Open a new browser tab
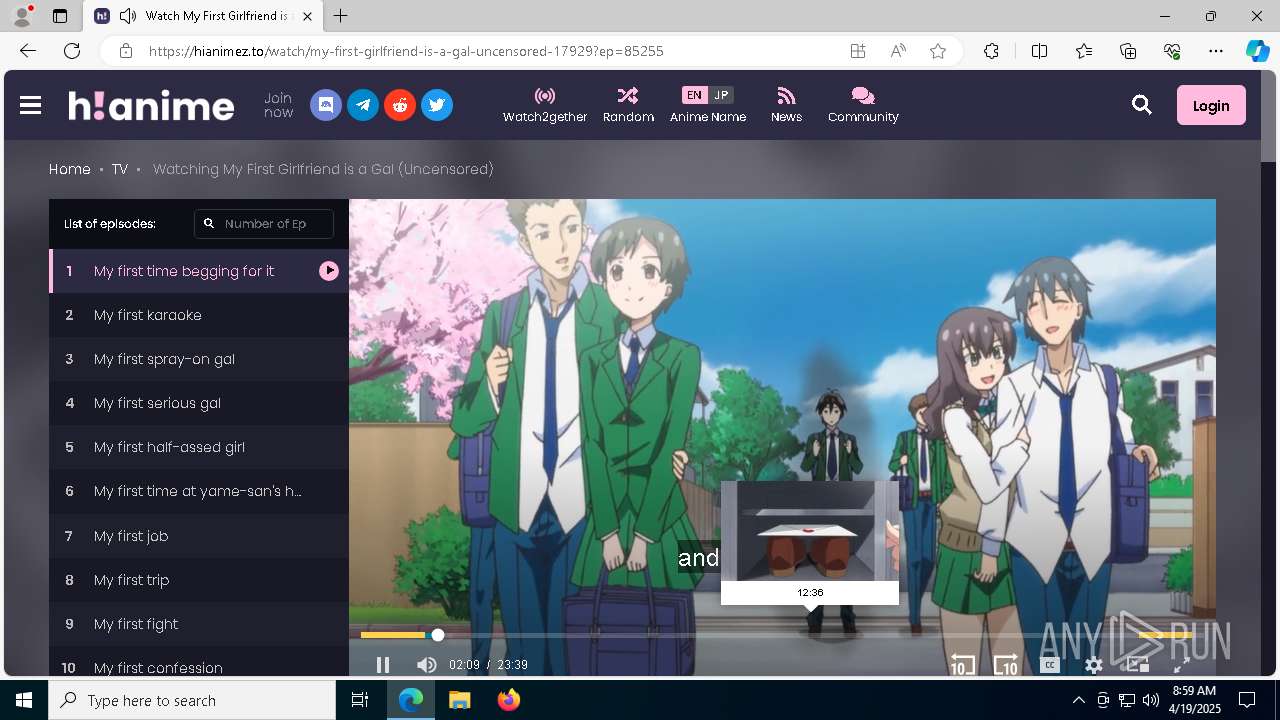 tap(341, 16)
